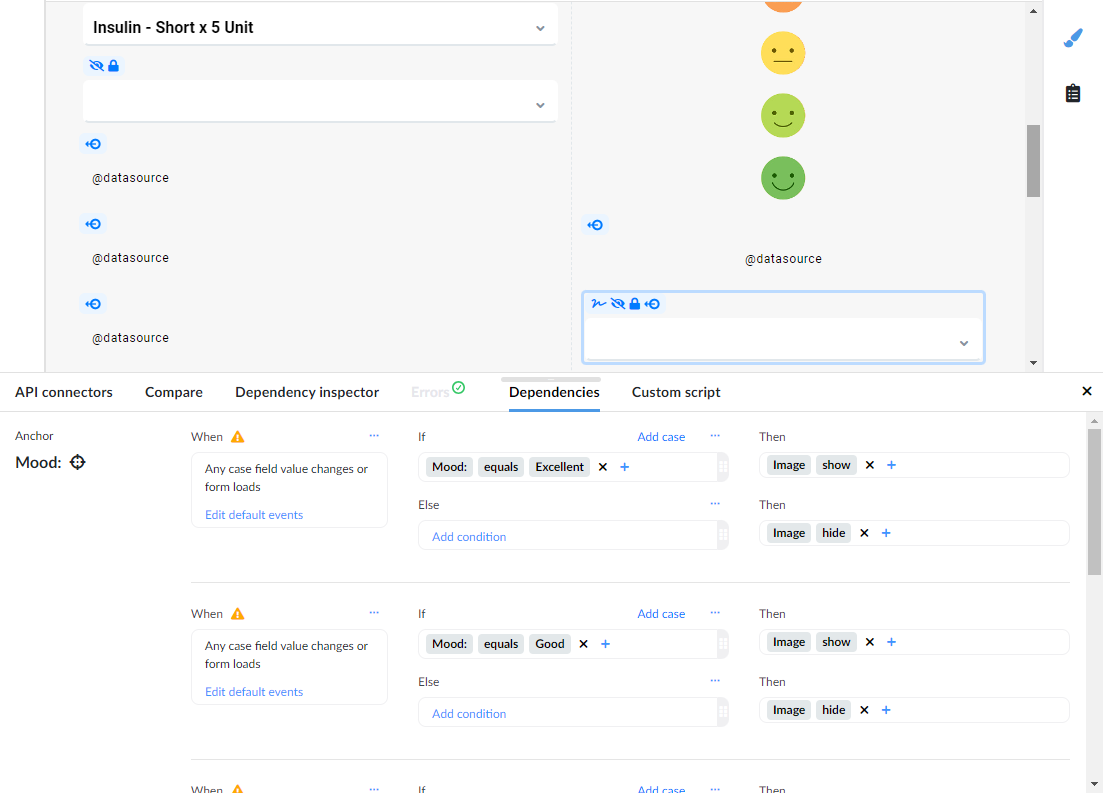Select the Dependencies tab
Image resolution: width=1103 pixels, height=793 pixels.
click(x=554, y=393)
